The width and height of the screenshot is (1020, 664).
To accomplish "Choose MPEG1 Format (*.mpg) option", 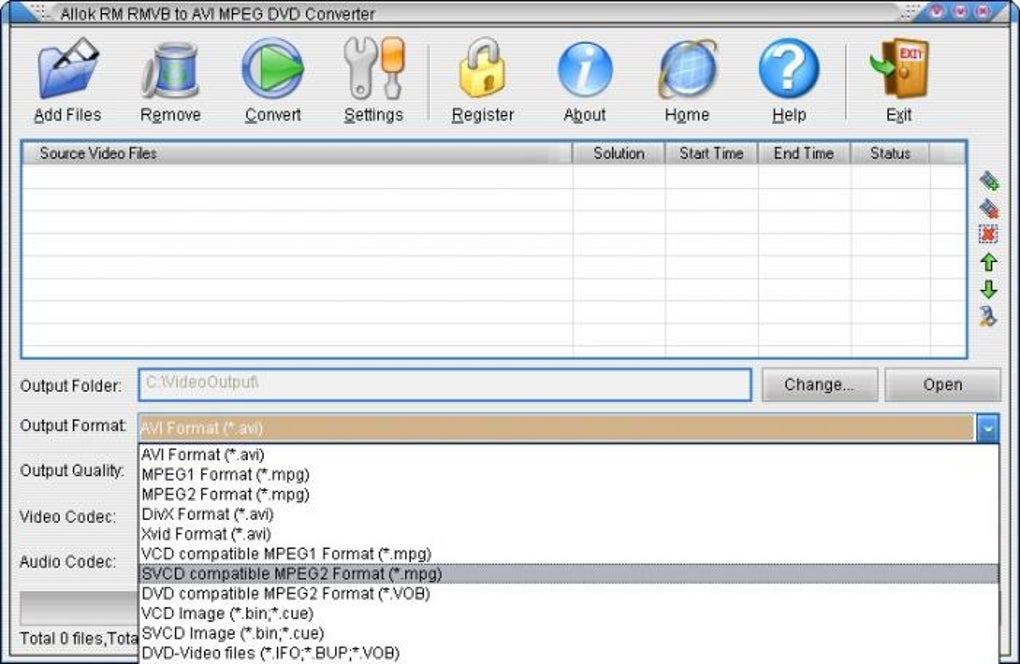I will point(569,475).
